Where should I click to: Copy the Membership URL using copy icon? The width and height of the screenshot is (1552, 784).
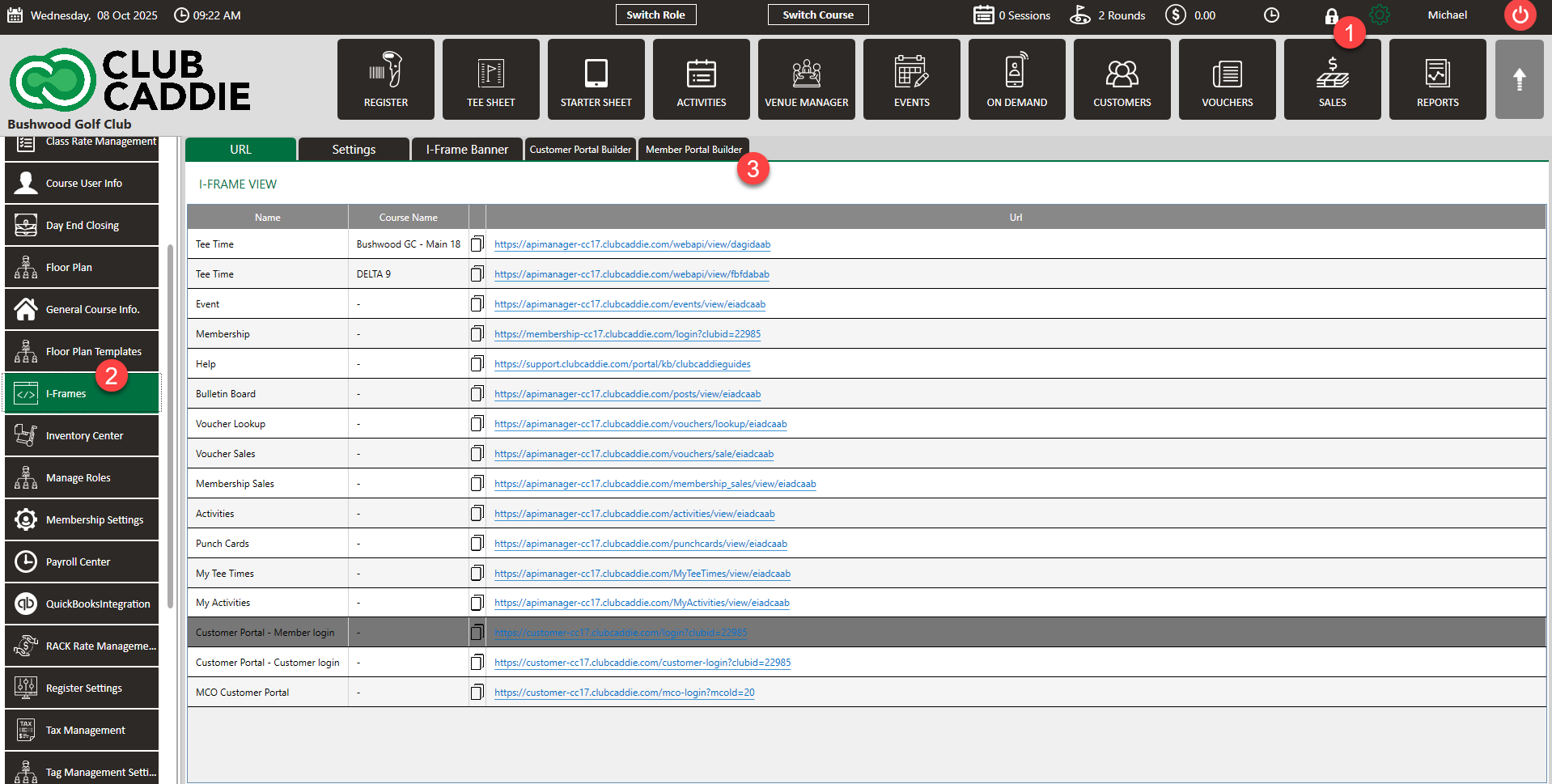coord(477,333)
